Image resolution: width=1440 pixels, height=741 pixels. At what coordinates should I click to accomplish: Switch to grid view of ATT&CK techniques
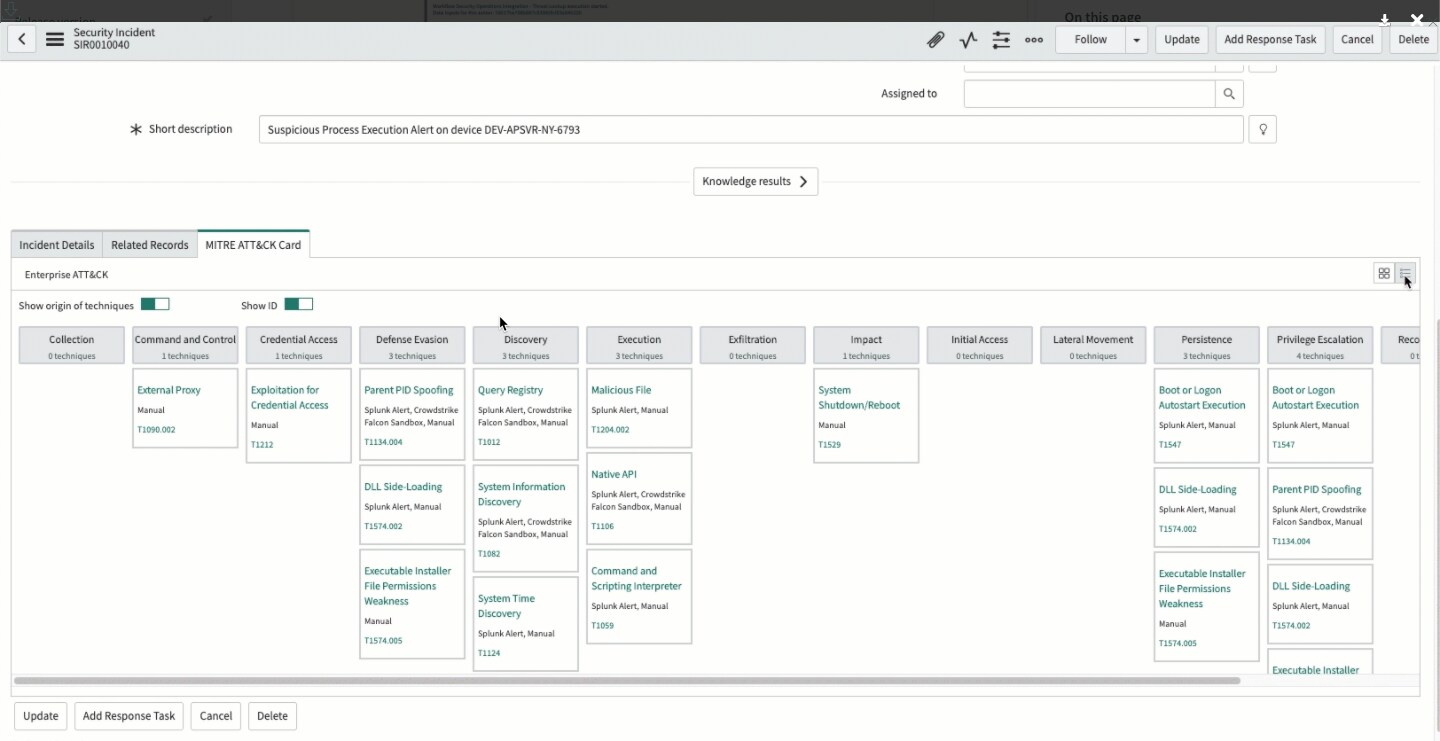[1383, 272]
